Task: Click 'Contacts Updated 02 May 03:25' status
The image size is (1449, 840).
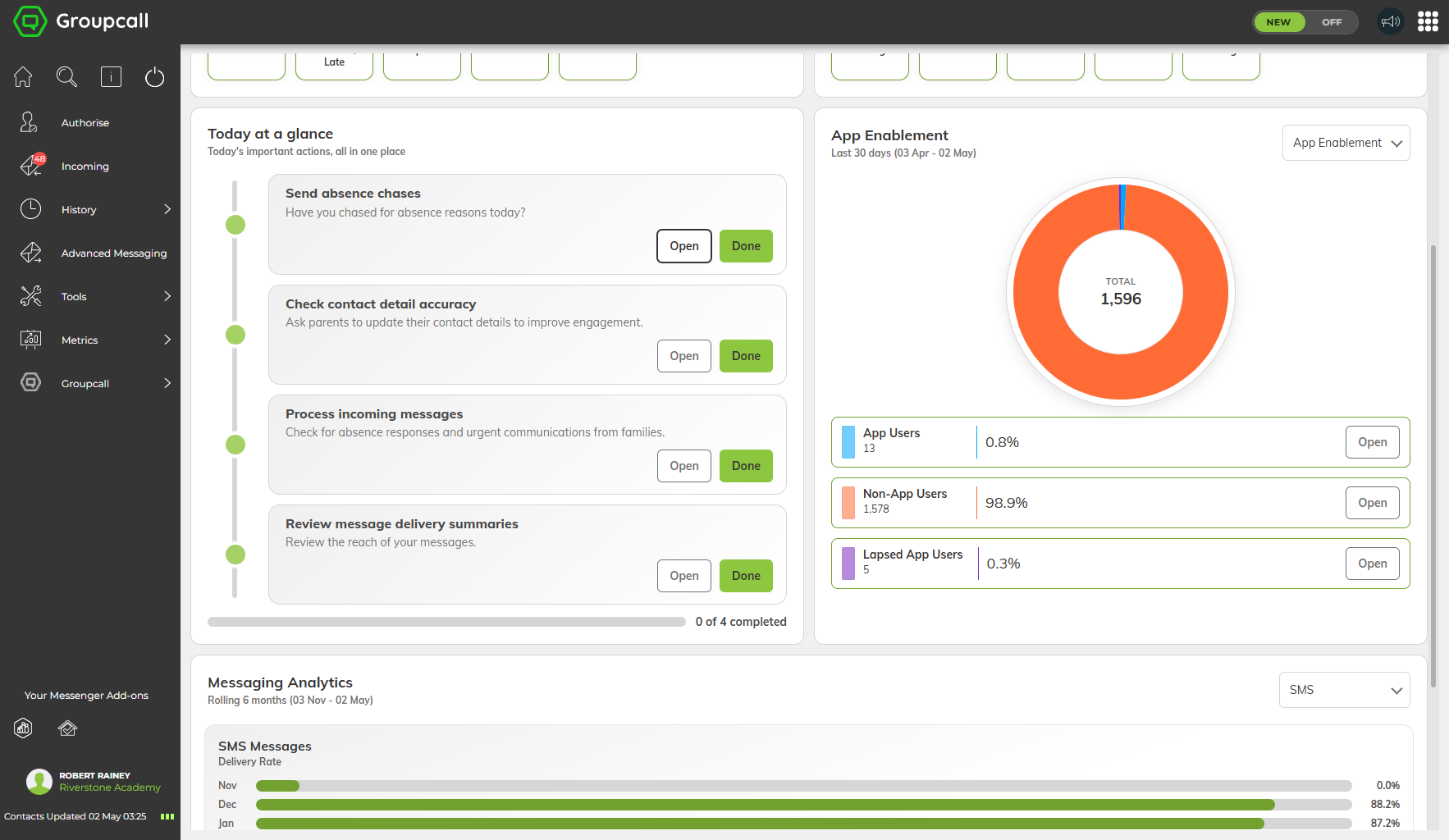Action: pos(75,816)
